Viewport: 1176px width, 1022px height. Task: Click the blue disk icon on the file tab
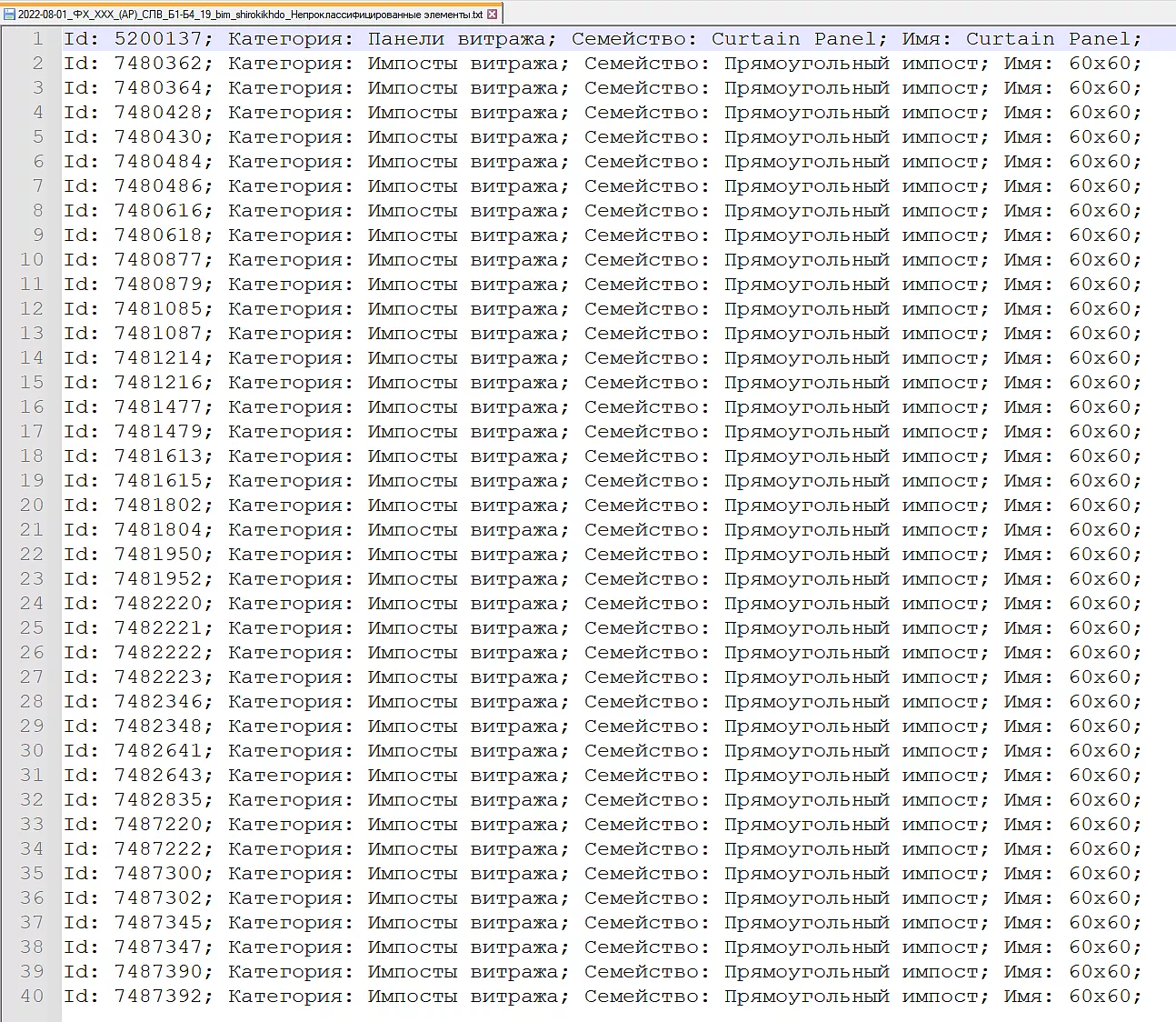9,15
